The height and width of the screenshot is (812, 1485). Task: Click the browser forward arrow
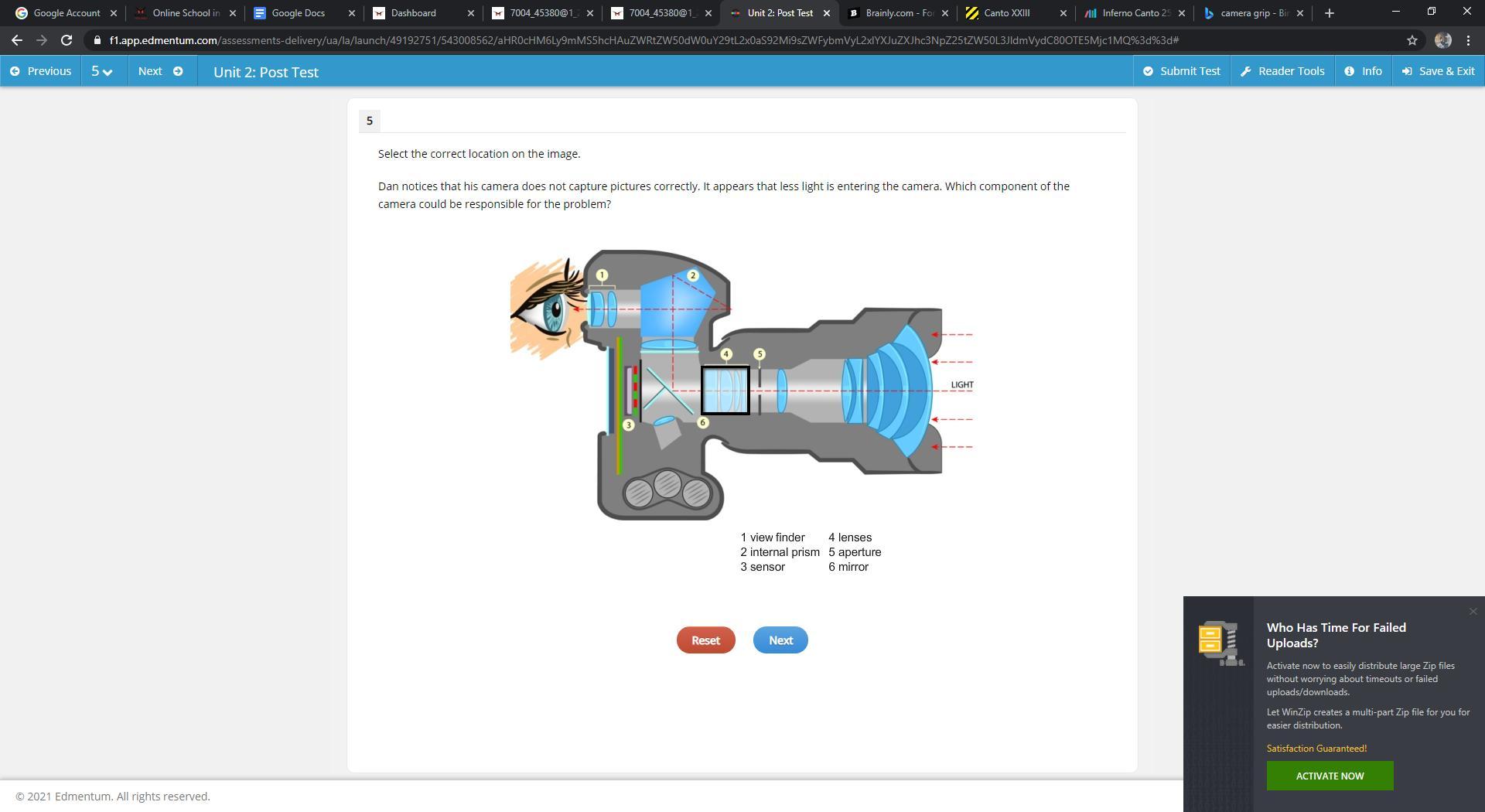click(x=42, y=40)
